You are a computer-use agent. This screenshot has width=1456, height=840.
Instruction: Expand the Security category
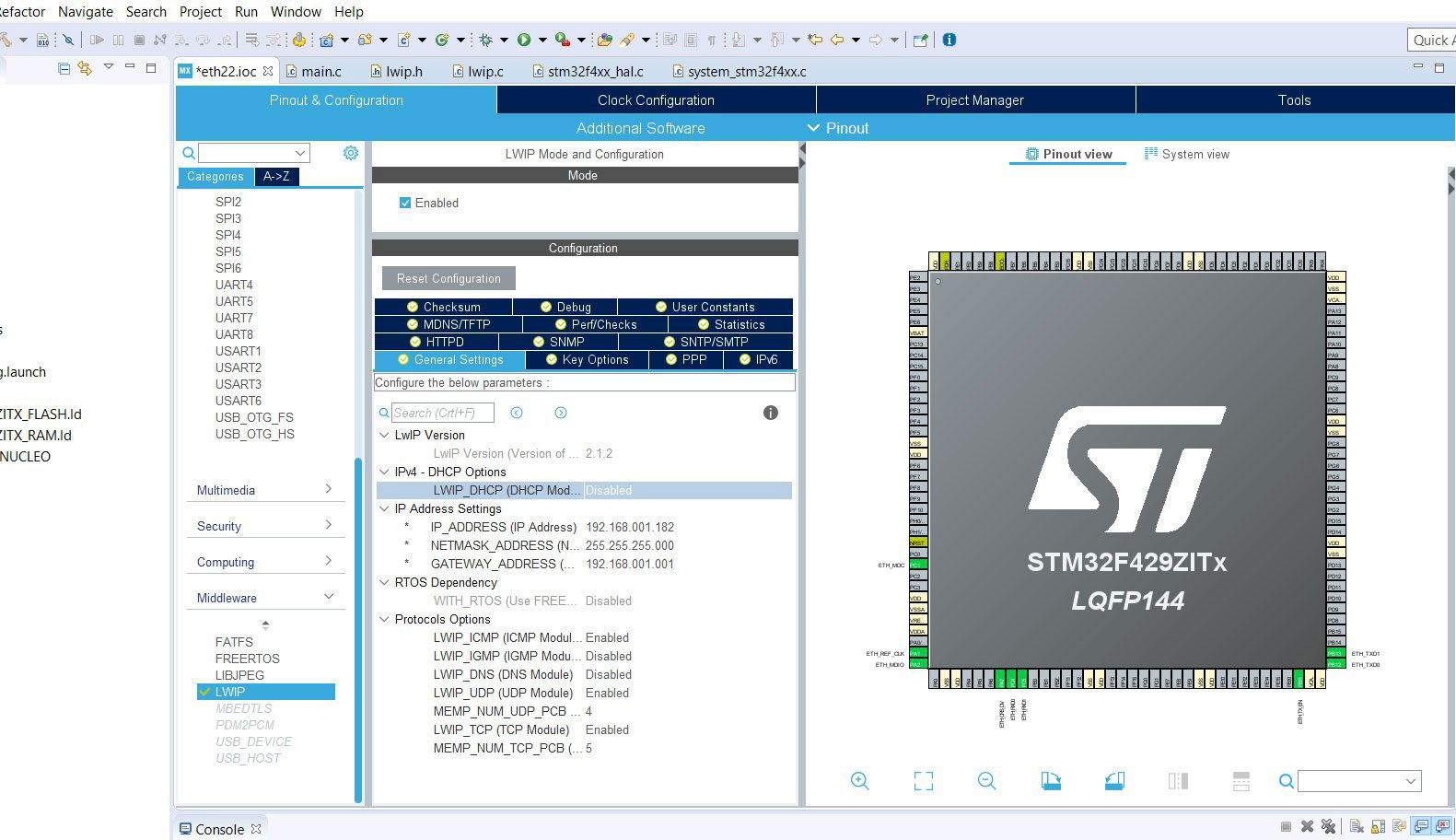click(x=265, y=526)
